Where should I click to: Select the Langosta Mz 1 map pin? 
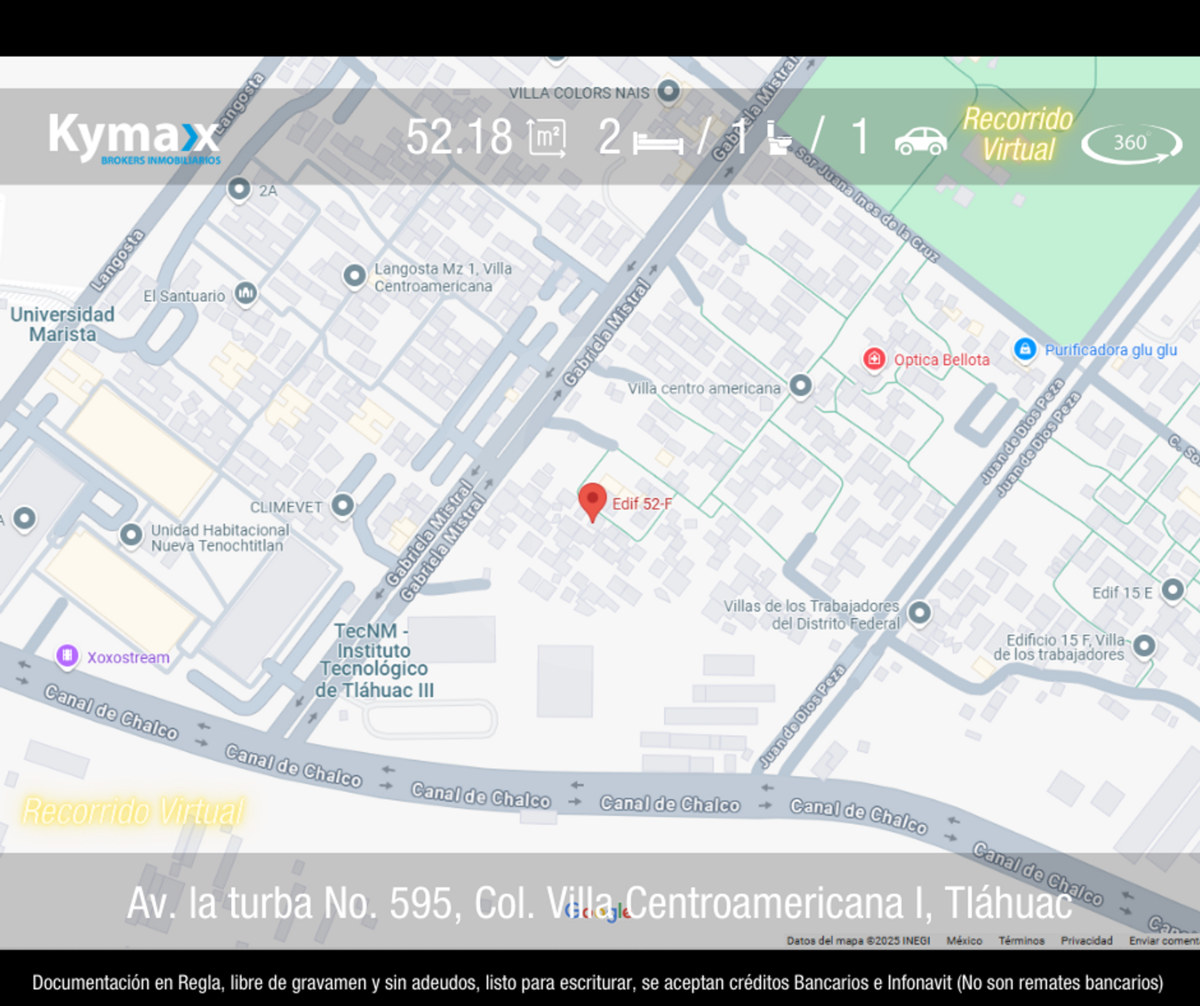[x=354, y=277]
